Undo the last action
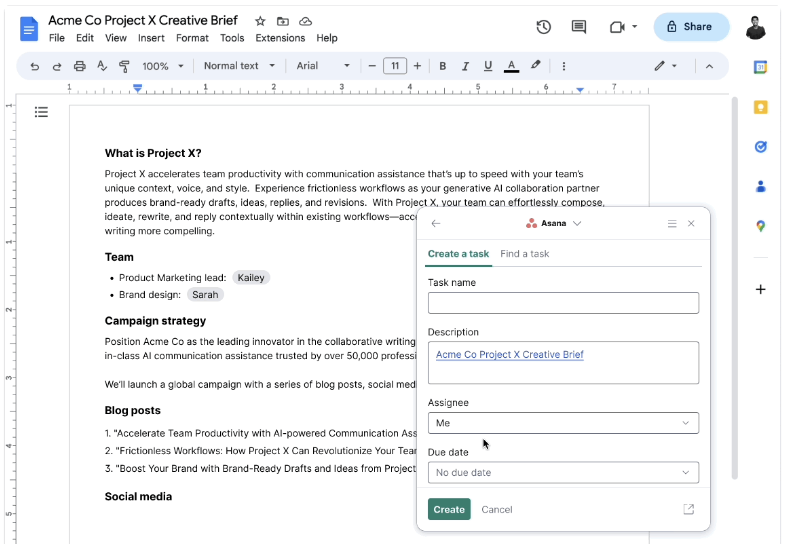Screen dimensions: 788x544 (x=34, y=66)
